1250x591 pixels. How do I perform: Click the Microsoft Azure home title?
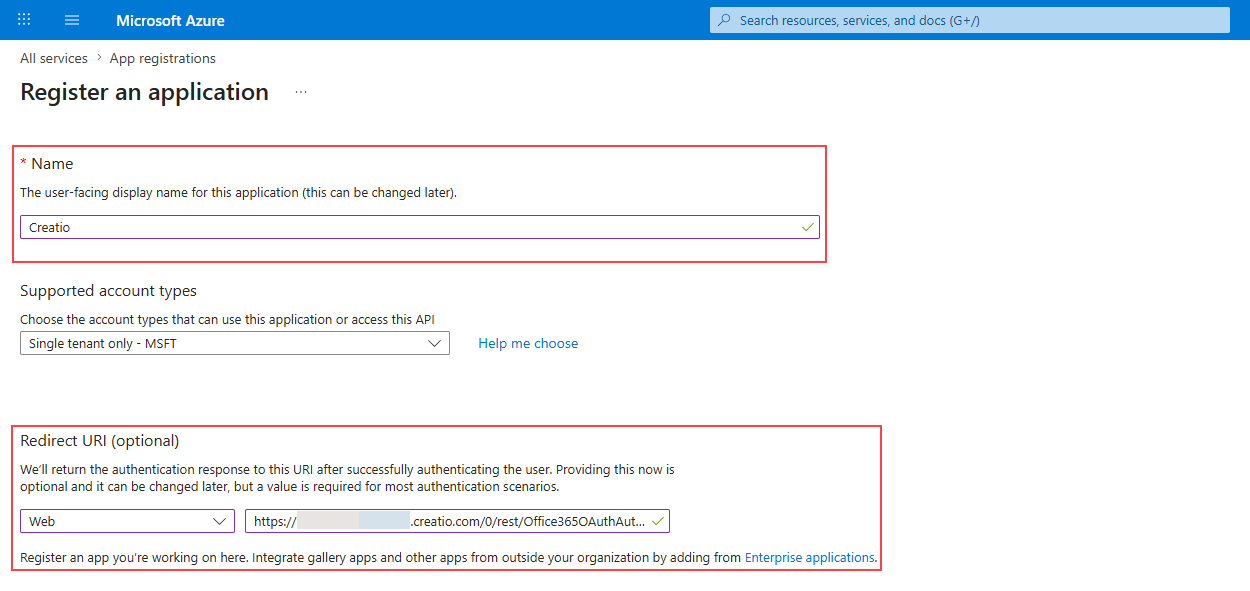(170, 20)
